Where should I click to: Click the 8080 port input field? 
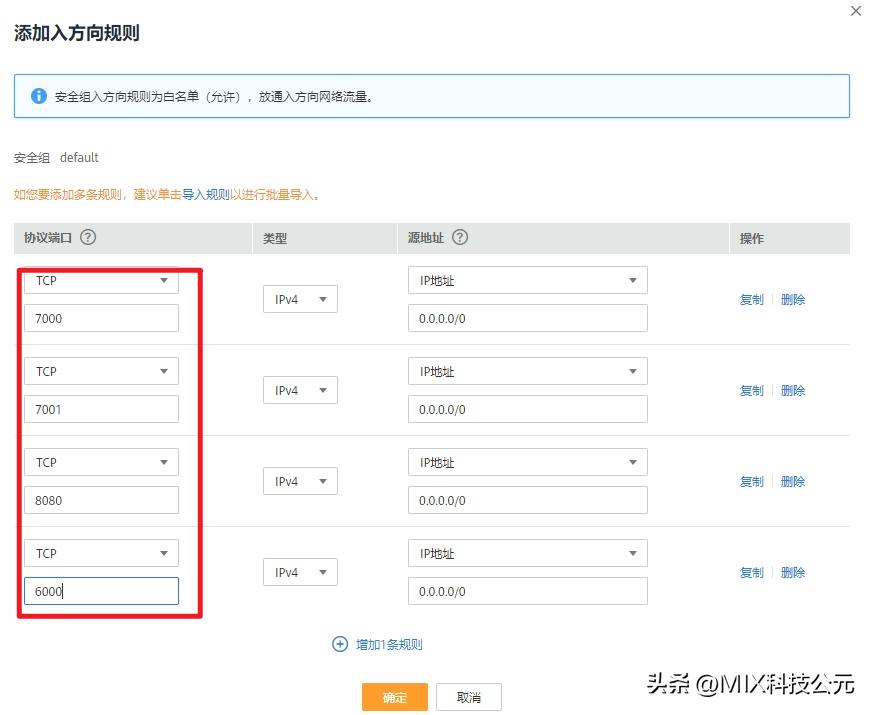coord(100,500)
